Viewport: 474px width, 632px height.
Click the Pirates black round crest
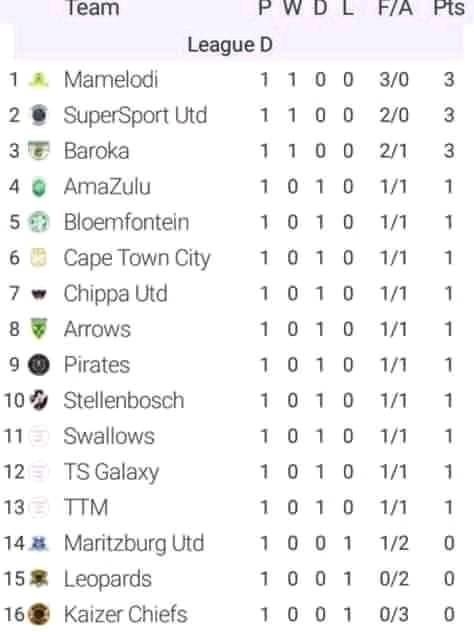pyautogui.click(x=39, y=365)
